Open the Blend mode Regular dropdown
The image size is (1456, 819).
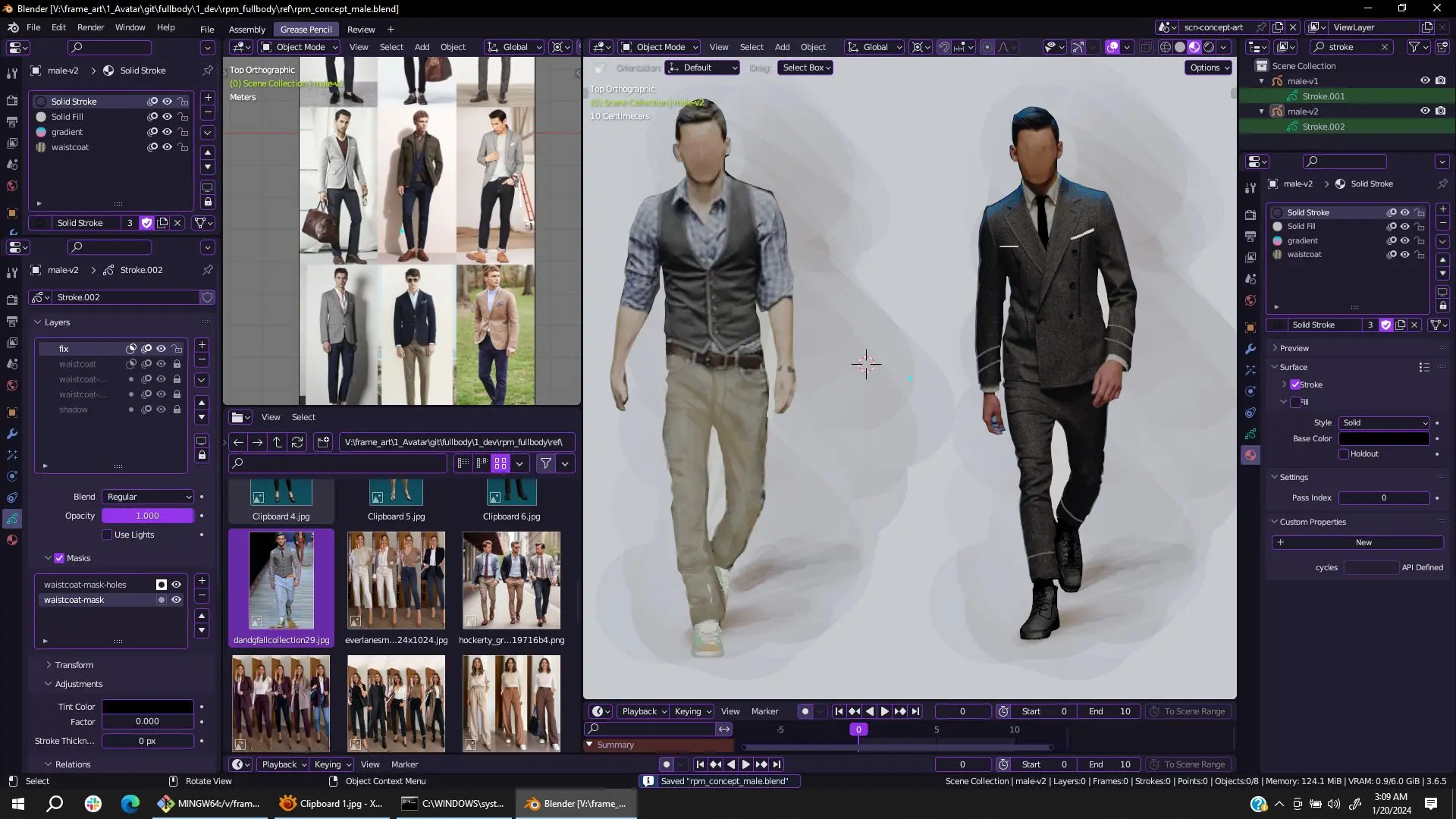click(148, 497)
